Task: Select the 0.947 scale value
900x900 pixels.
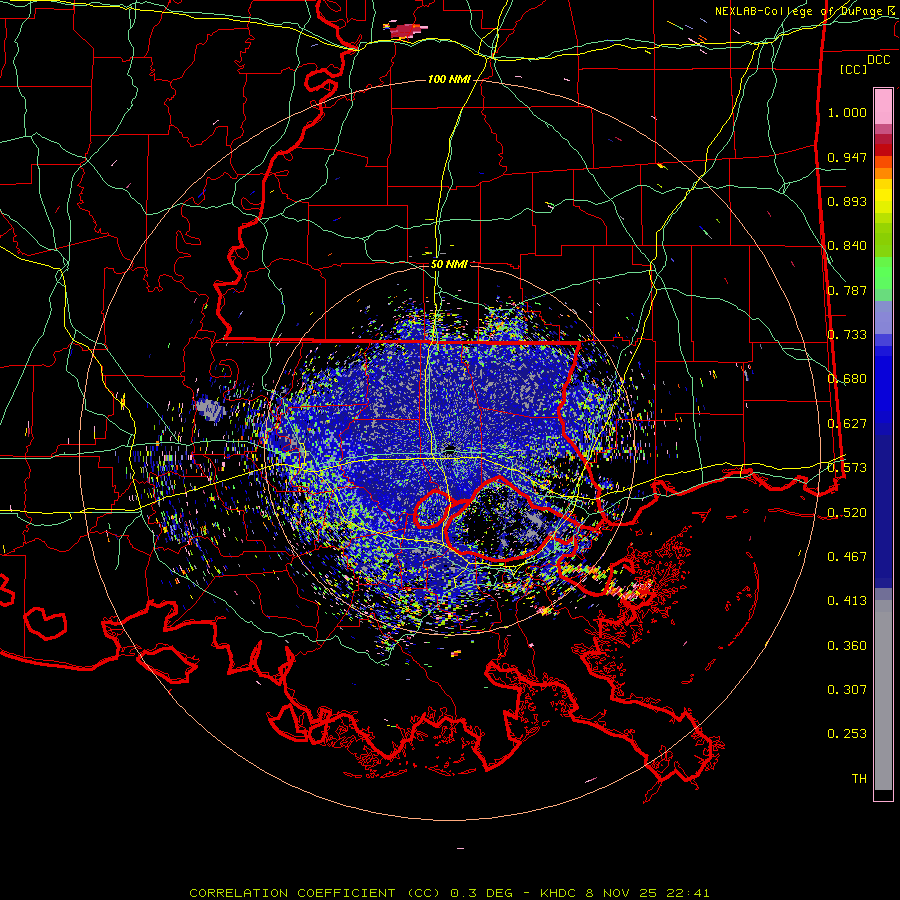Action: (847, 157)
